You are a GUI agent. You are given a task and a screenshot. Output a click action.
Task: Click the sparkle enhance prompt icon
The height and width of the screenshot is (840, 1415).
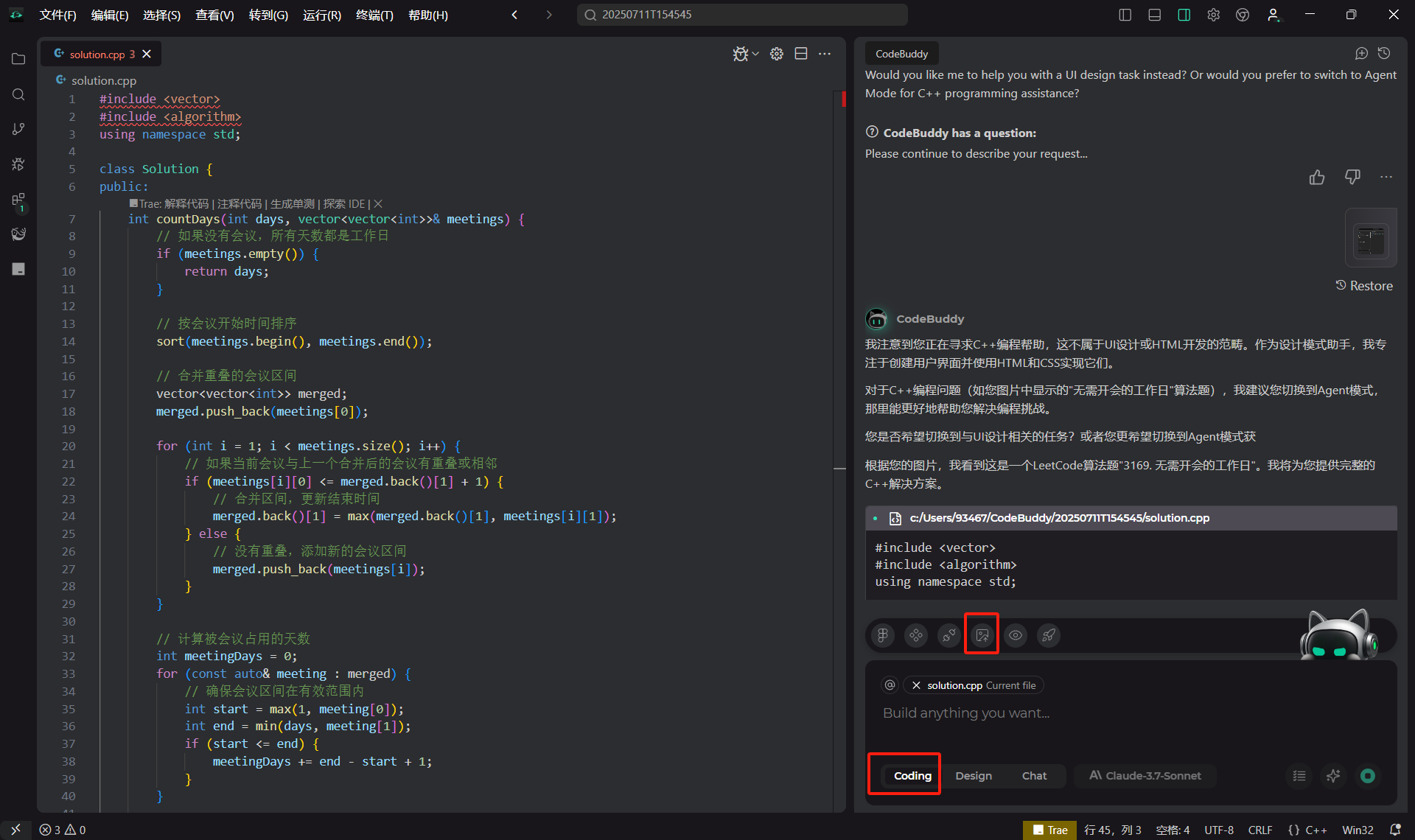(1333, 776)
